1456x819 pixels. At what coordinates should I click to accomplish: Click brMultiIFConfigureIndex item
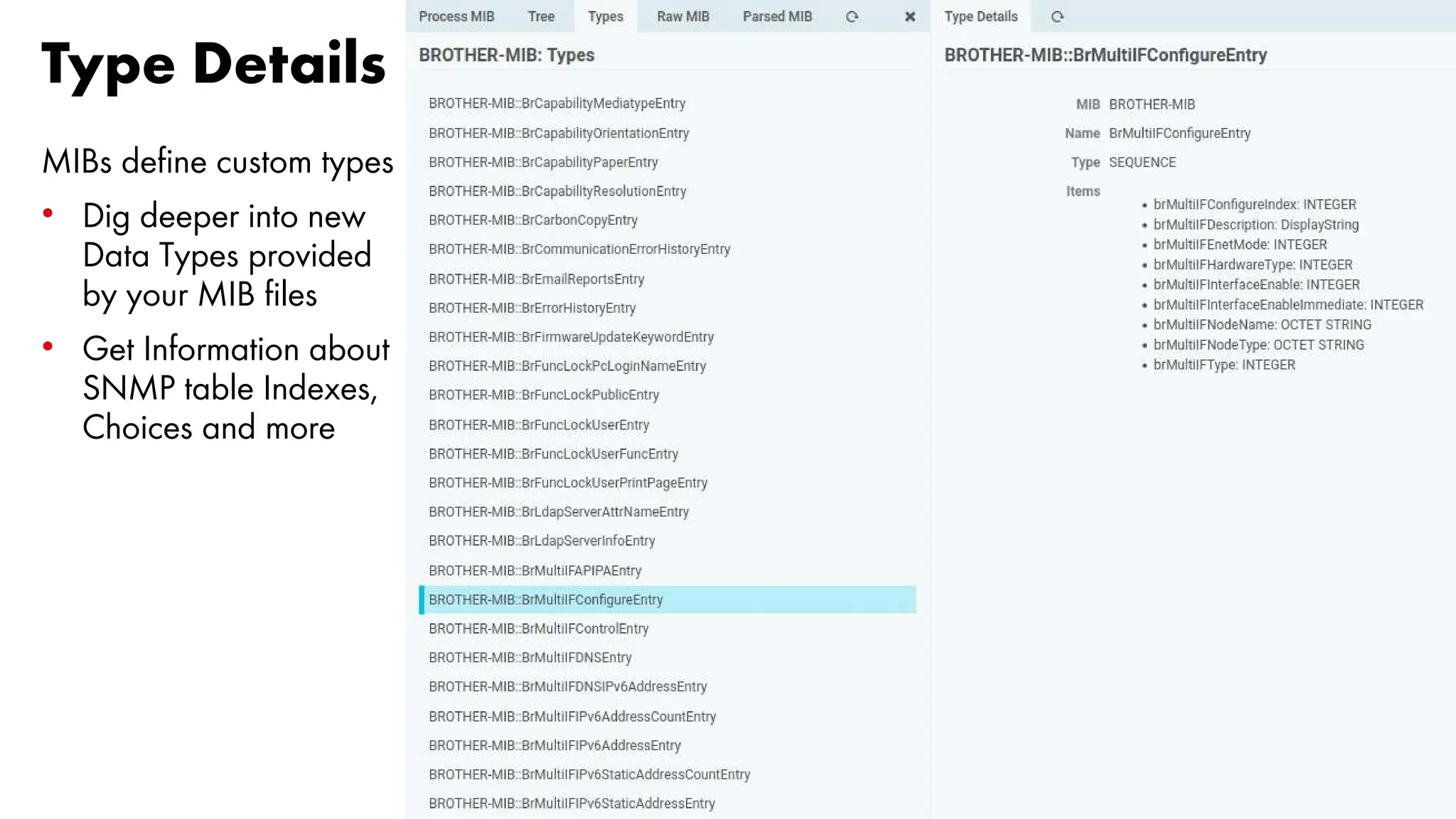click(1255, 205)
